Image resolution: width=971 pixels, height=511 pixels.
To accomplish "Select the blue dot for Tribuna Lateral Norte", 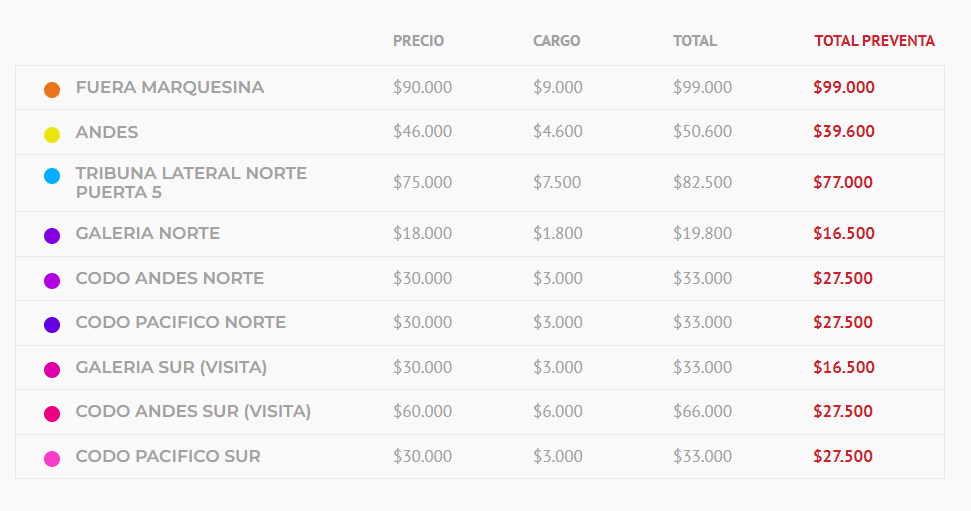I will [x=52, y=176].
